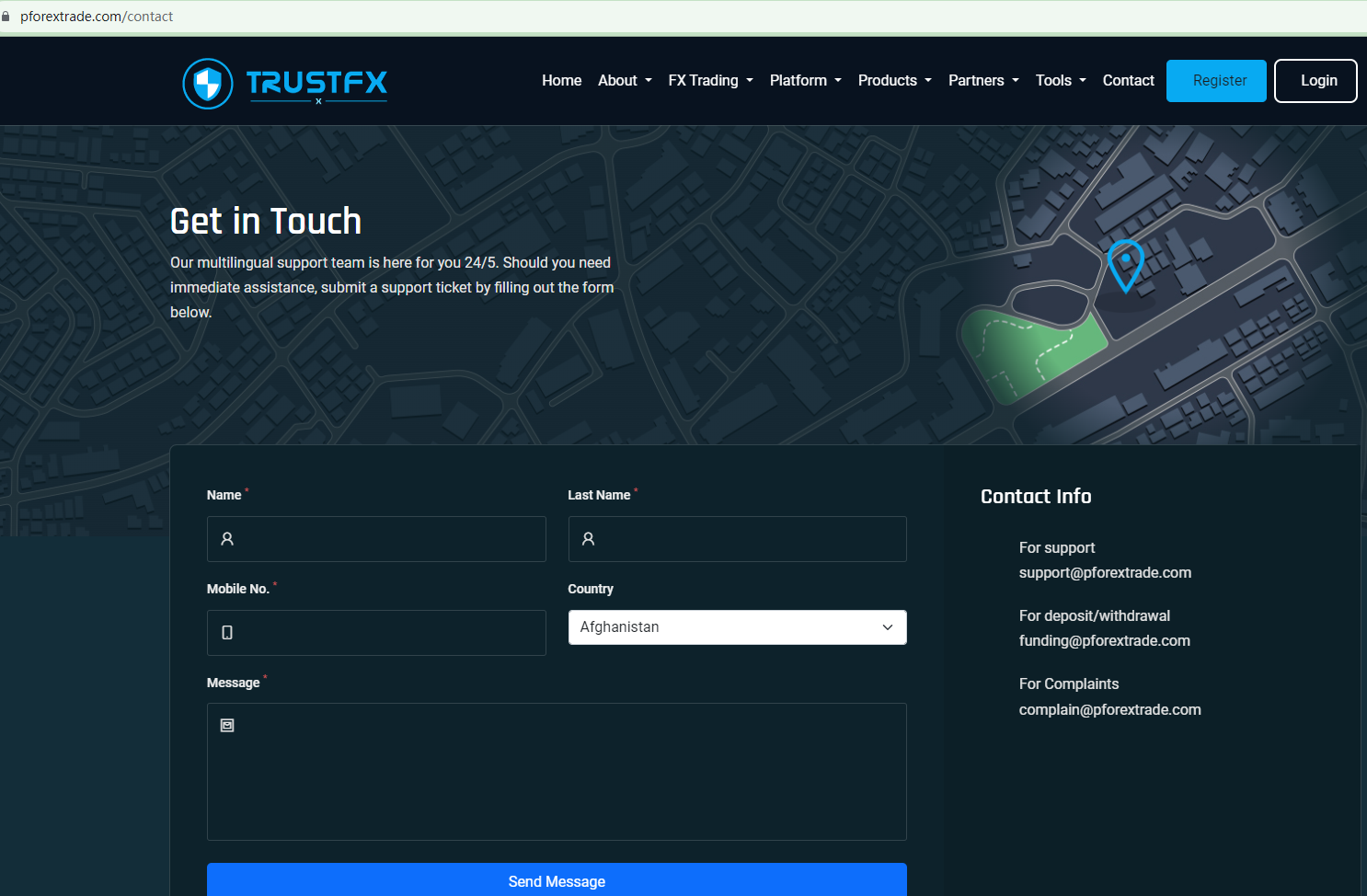Viewport: 1367px width, 896px height.
Task: Focus the Name input field
Action: (x=376, y=539)
